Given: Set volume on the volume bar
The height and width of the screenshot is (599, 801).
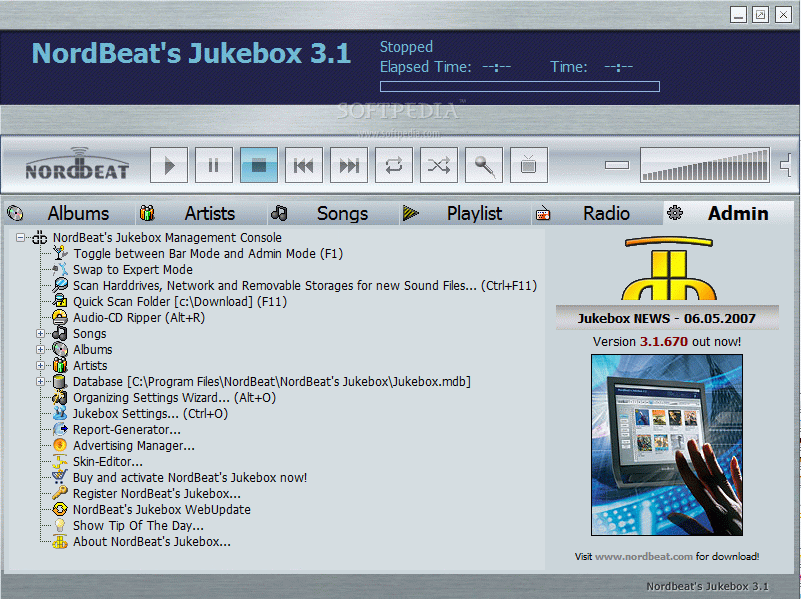Looking at the screenshot, I should [705, 165].
